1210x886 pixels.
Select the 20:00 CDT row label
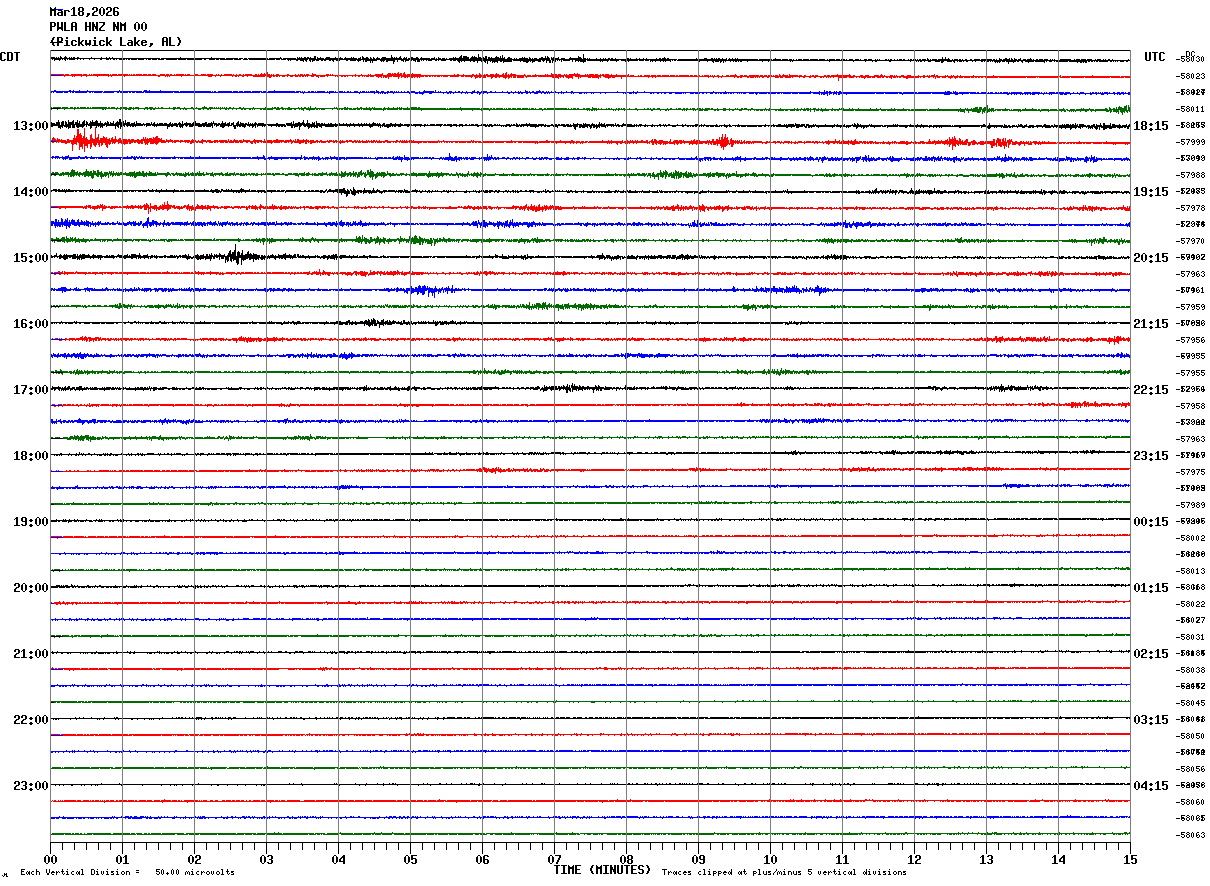click(x=31, y=588)
